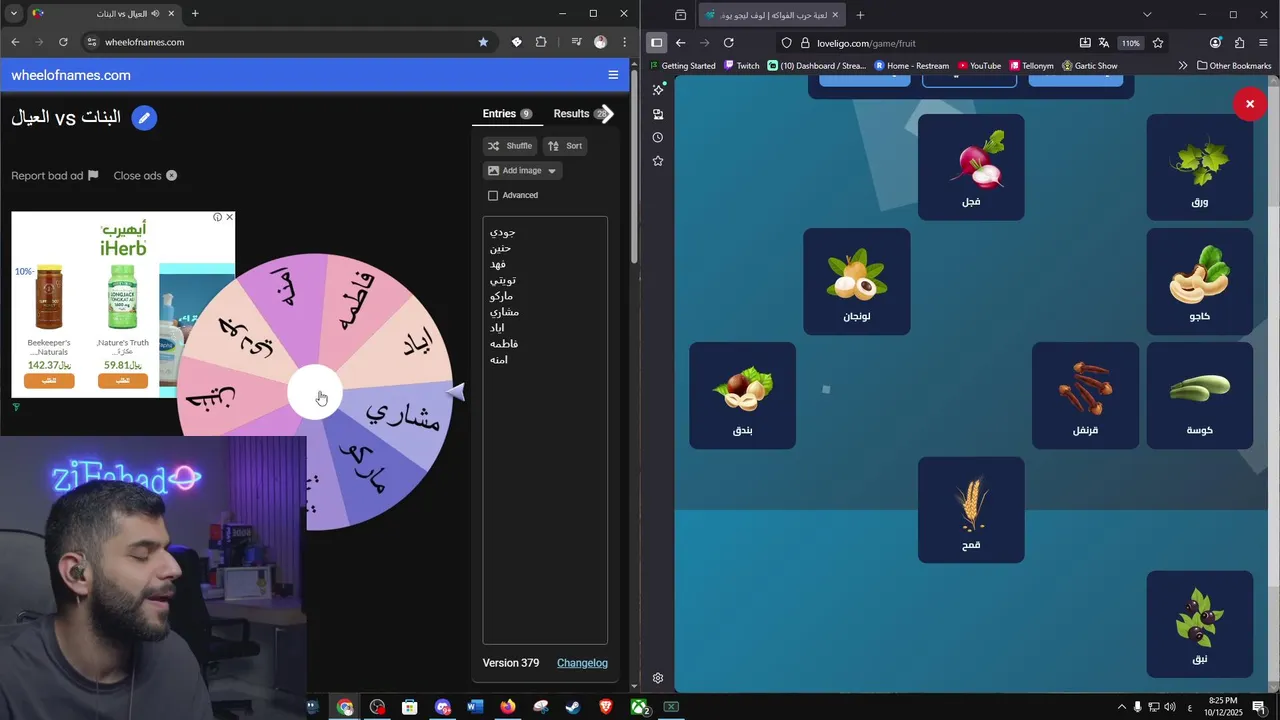Image resolution: width=1280 pixels, height=720 pixels.
Task: Open Tellonym bookmark
Action: point(1032,66)
